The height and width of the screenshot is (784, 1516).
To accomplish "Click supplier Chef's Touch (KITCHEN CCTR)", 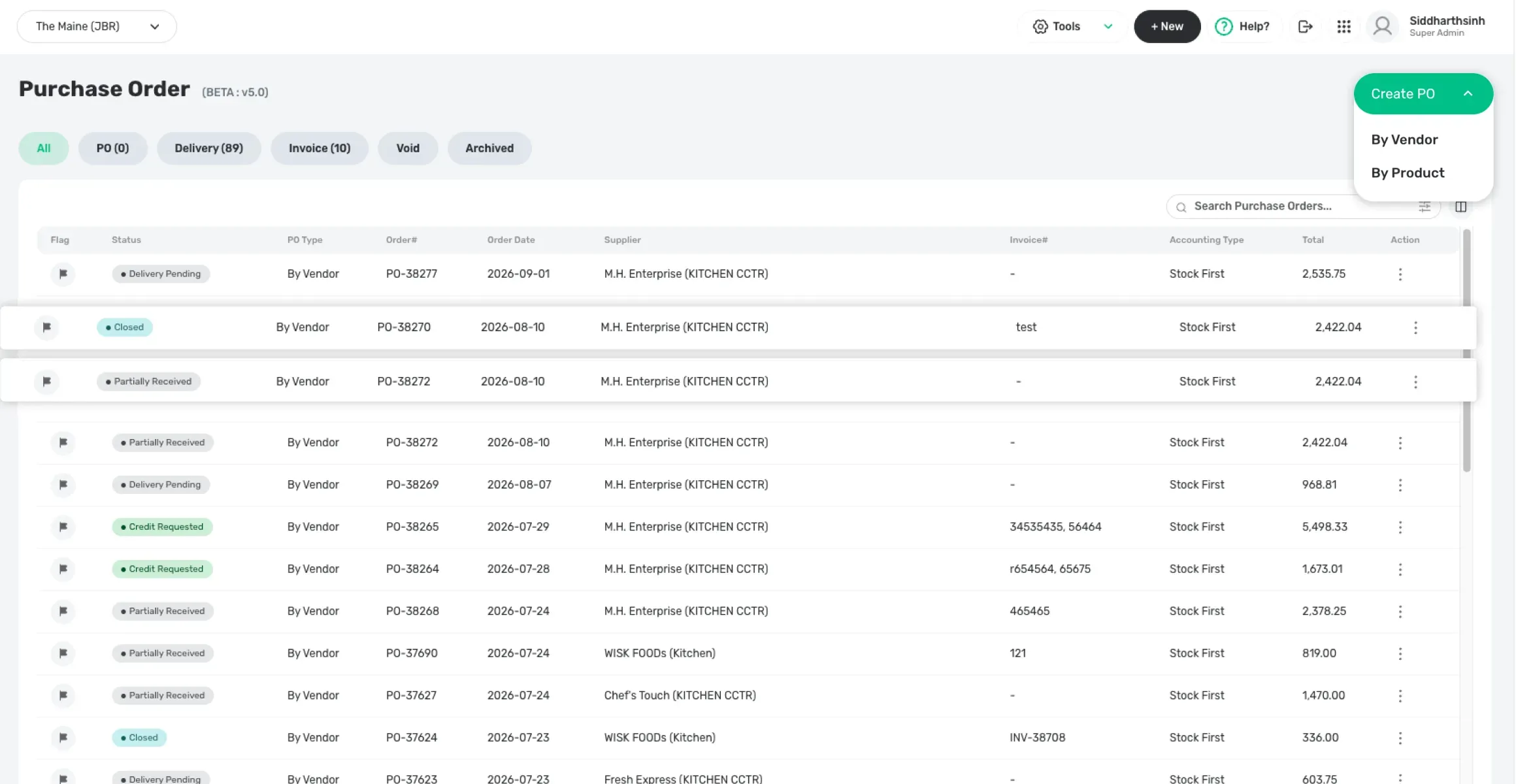I will (680, 695).
